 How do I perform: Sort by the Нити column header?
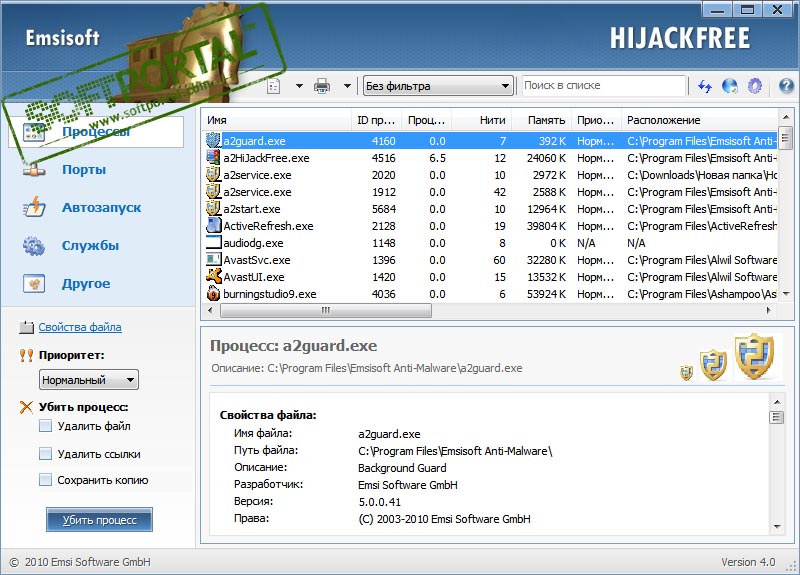click(x=481, y=120)
